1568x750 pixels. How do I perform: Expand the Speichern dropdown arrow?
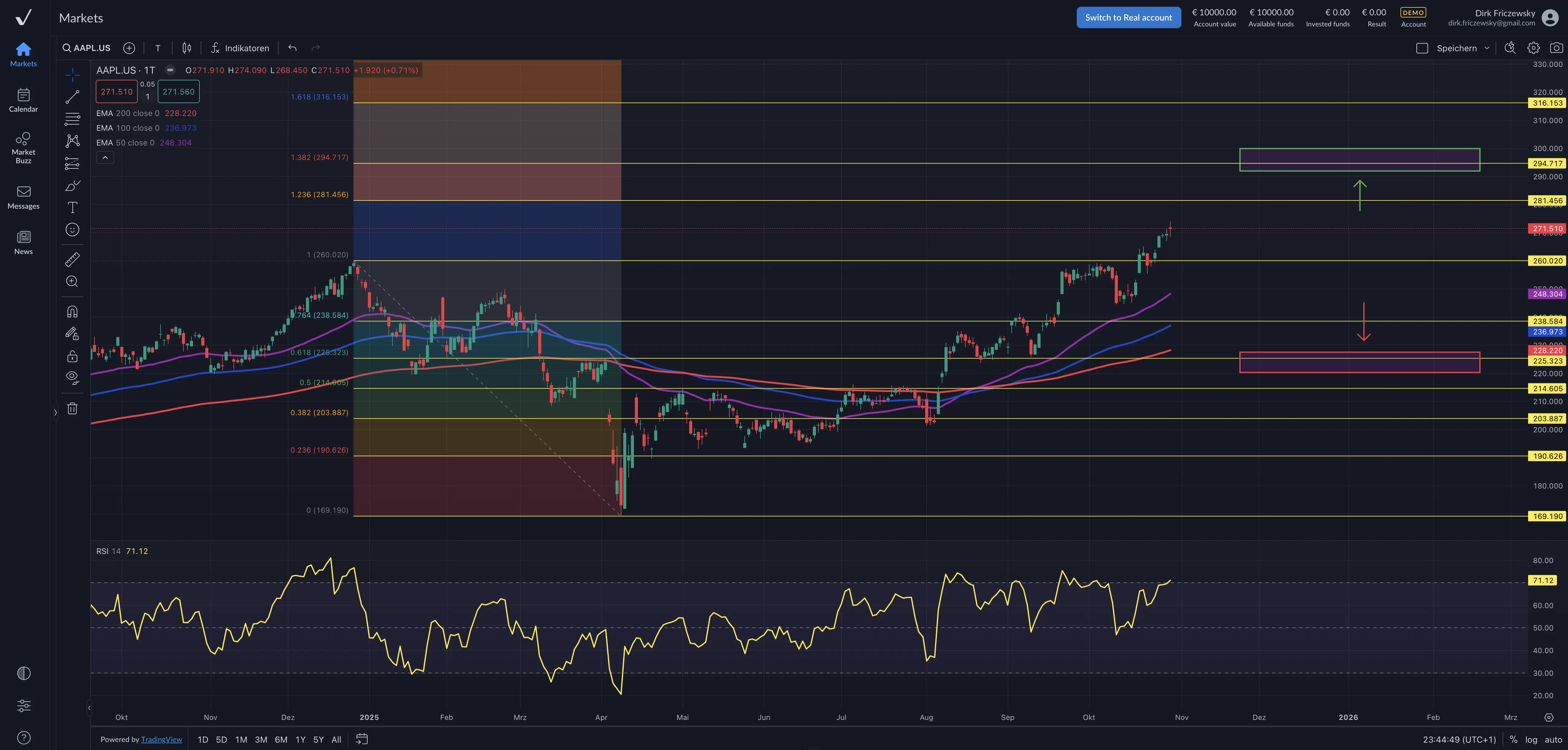click(1487, 48)
